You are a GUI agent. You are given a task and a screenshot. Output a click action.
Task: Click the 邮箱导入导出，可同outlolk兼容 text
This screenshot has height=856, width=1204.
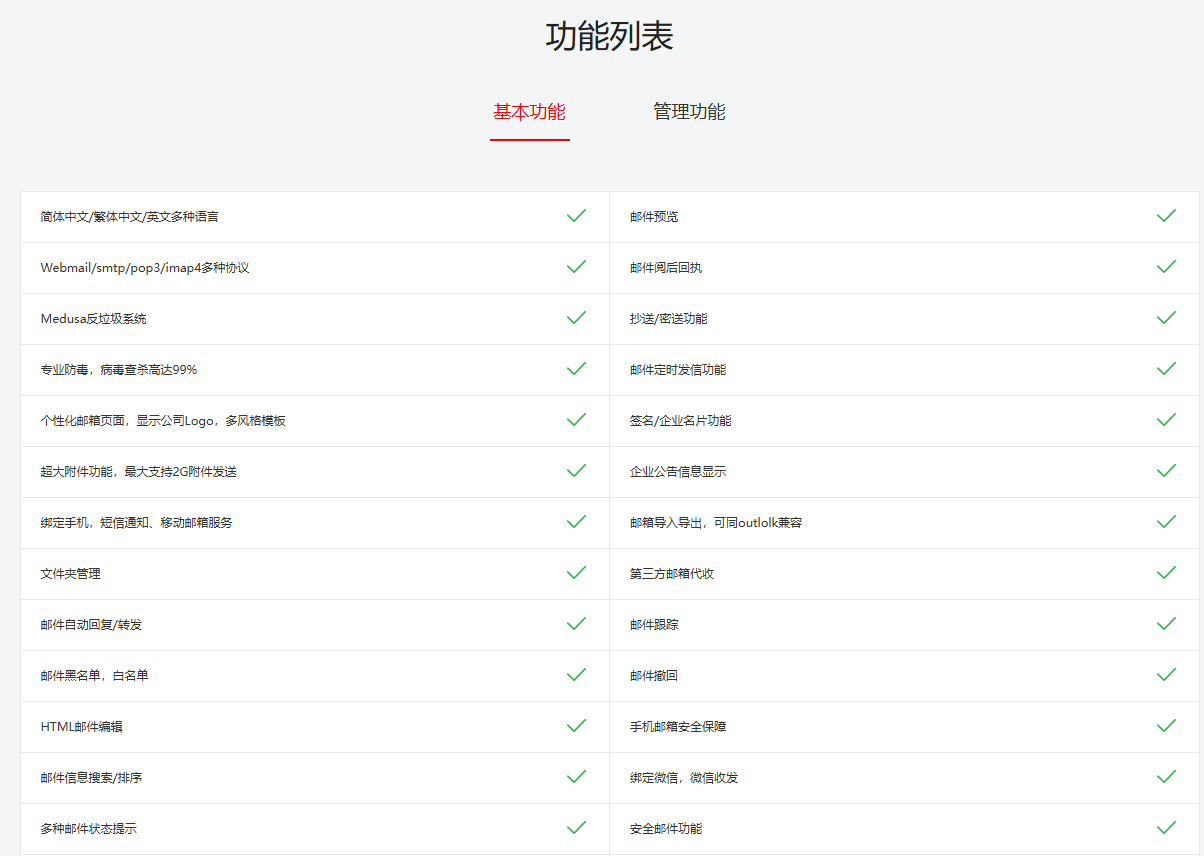(x=716, y=523)
